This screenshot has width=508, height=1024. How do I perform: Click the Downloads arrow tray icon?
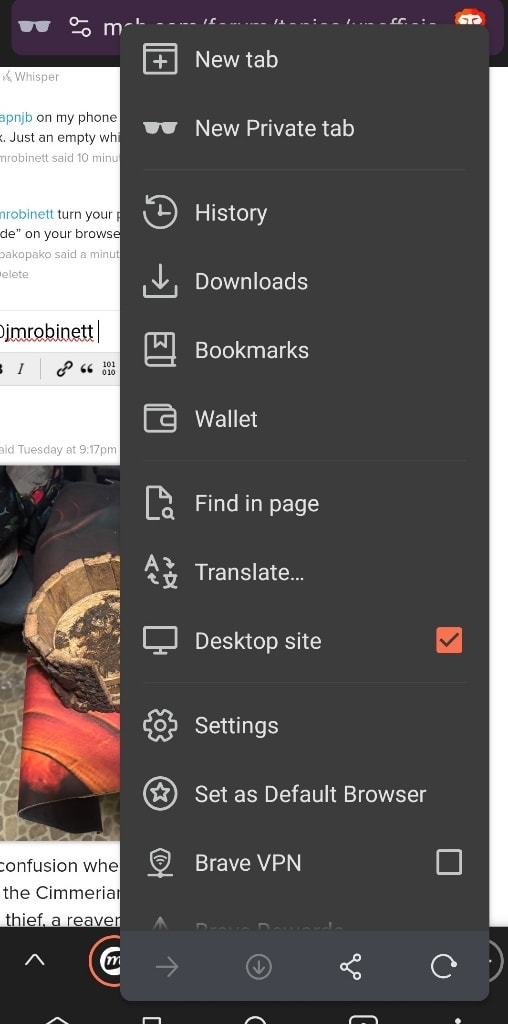pyautogui.click(x=160, y=281)
